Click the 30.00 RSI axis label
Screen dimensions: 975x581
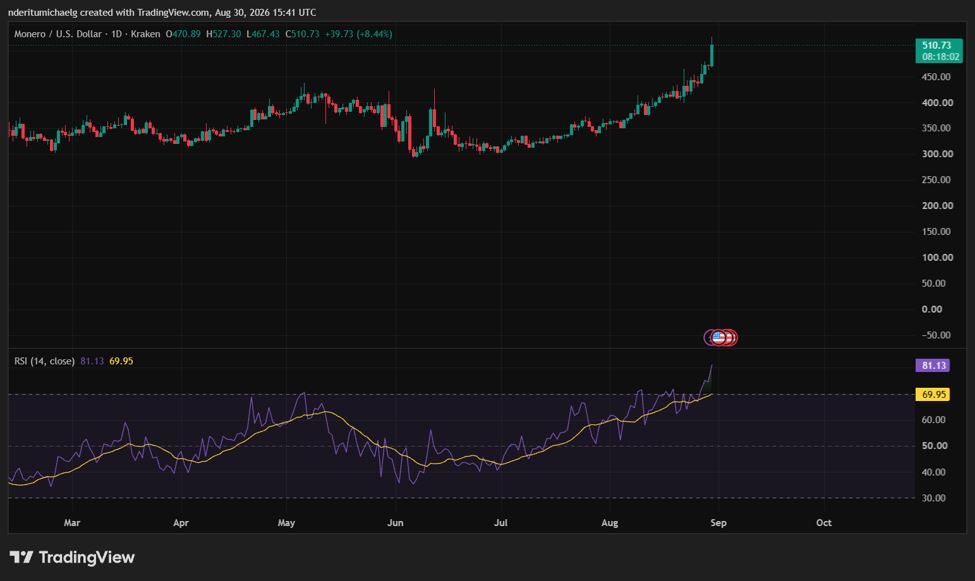pos(933,498)
